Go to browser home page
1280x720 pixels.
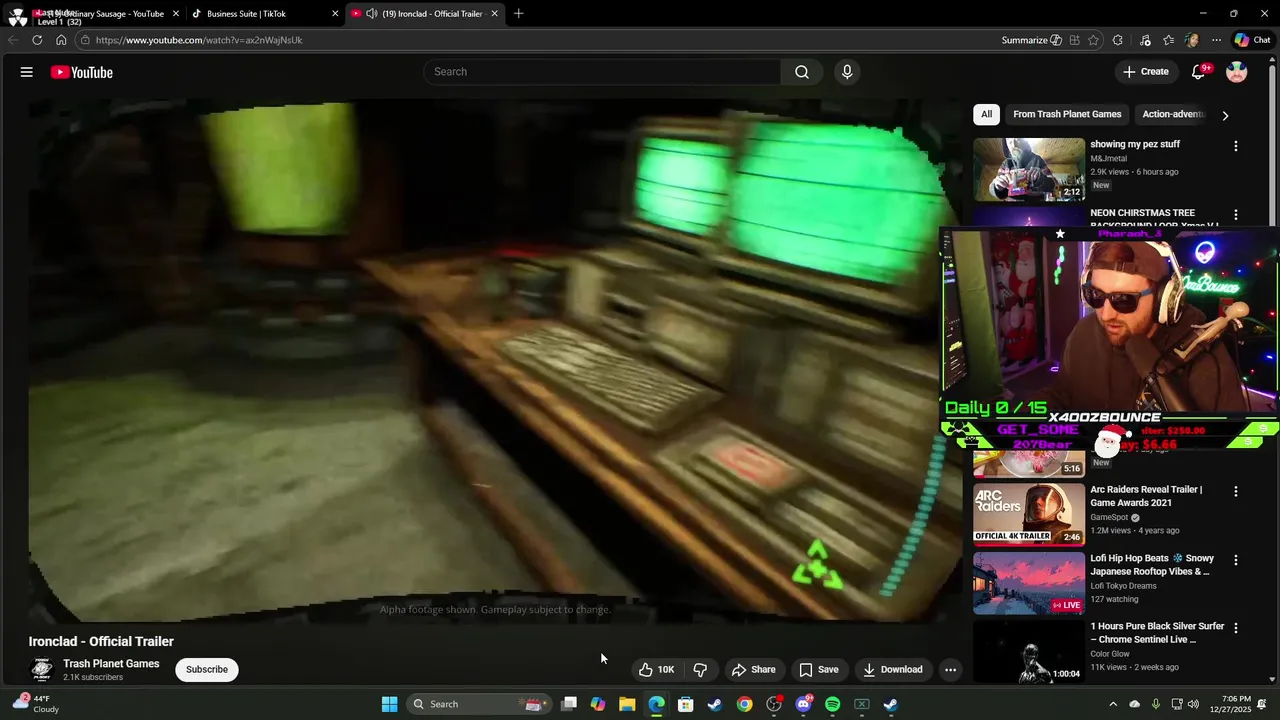tap(61, 40)
